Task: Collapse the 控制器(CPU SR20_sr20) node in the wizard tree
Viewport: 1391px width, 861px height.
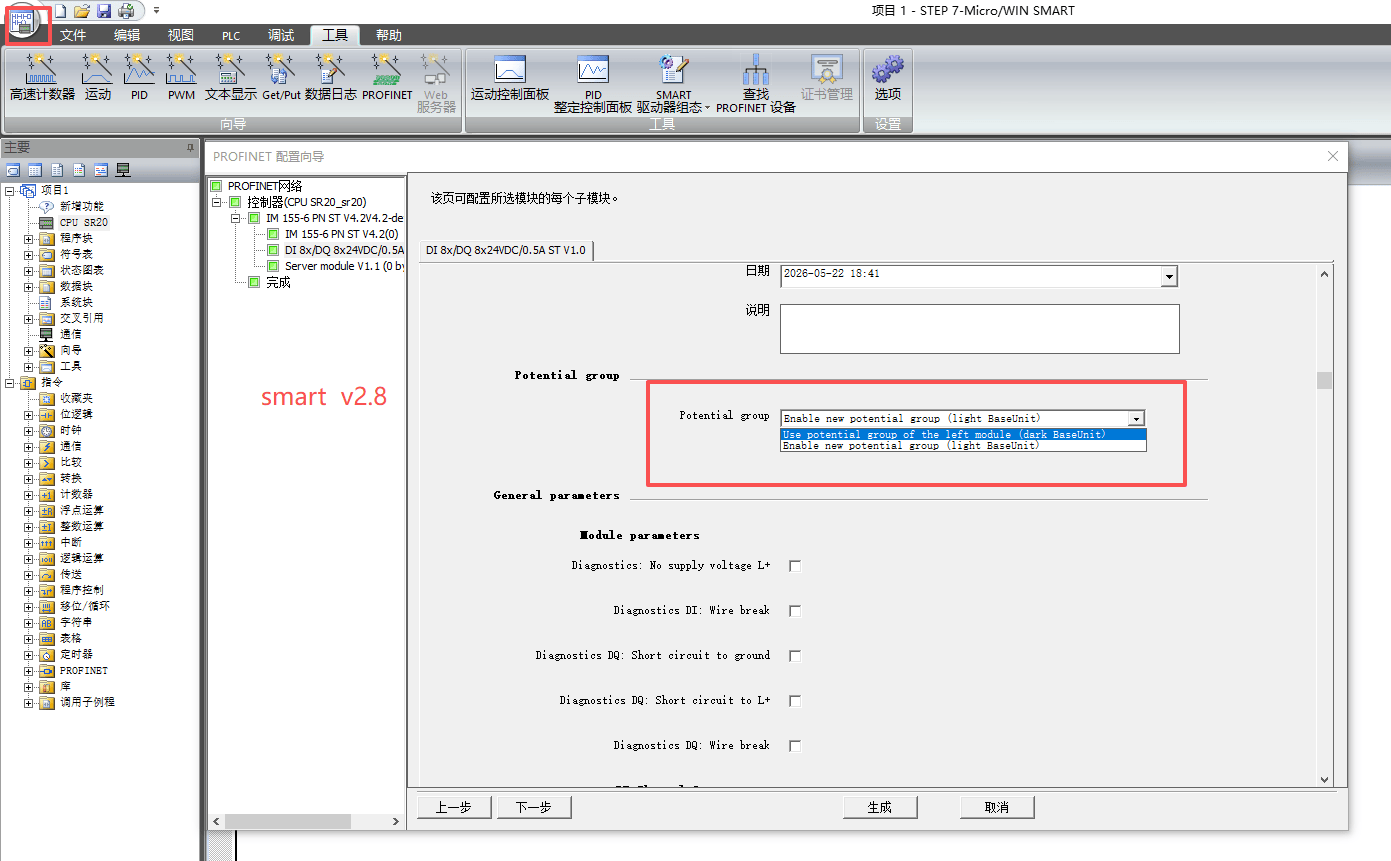Action: (218, 202)
